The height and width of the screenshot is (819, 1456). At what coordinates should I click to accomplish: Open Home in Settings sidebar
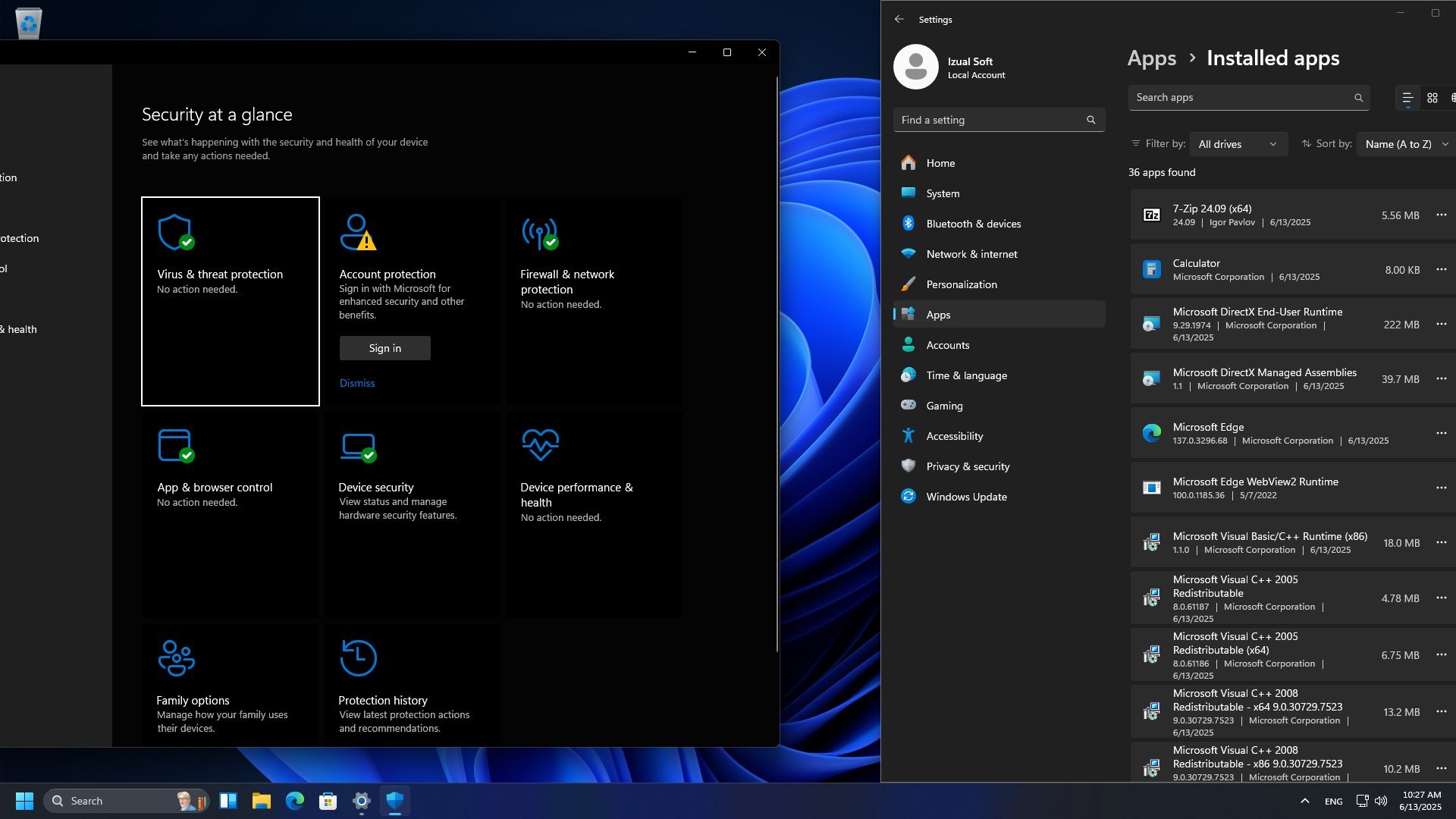point(999,163)
